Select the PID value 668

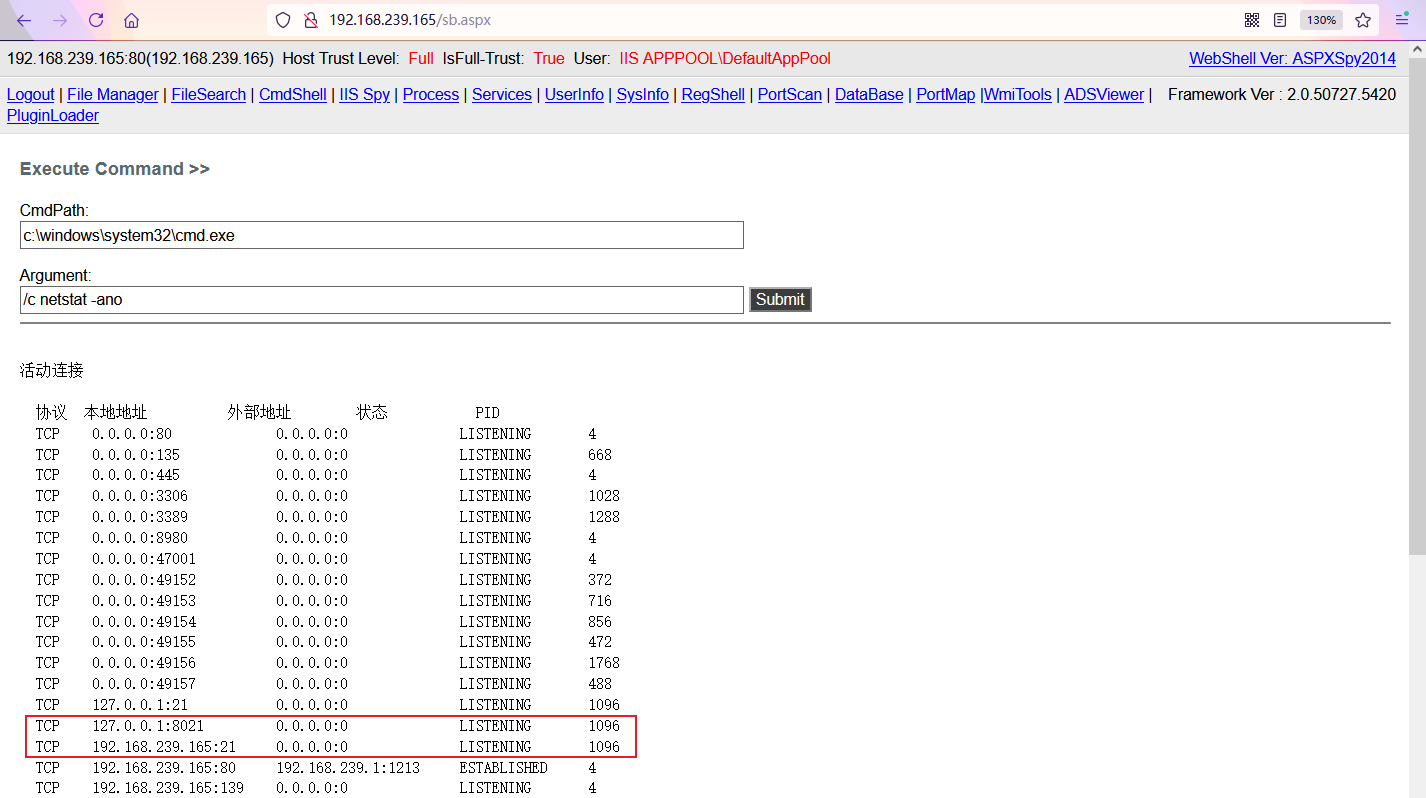click(x=600, y=455)
